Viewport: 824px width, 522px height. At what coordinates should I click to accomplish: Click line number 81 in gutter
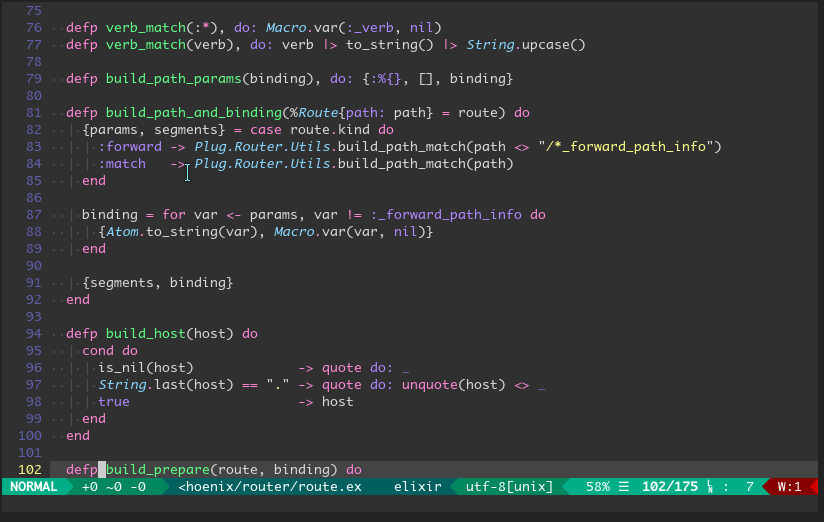pos(34,112)
